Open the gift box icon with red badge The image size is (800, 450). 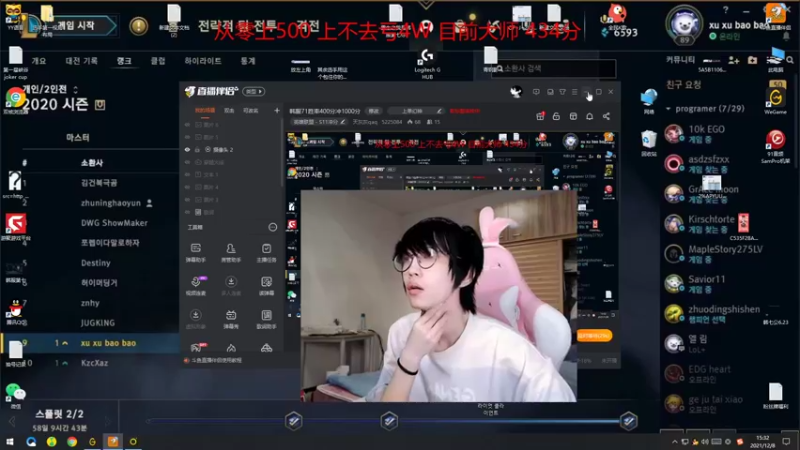[x=540, y=116]
